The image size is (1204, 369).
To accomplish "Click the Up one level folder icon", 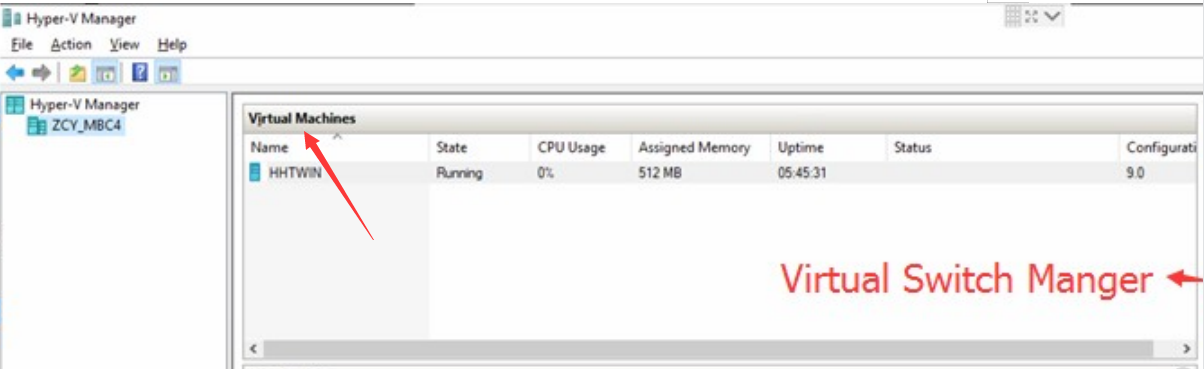I will coord(77,73).
